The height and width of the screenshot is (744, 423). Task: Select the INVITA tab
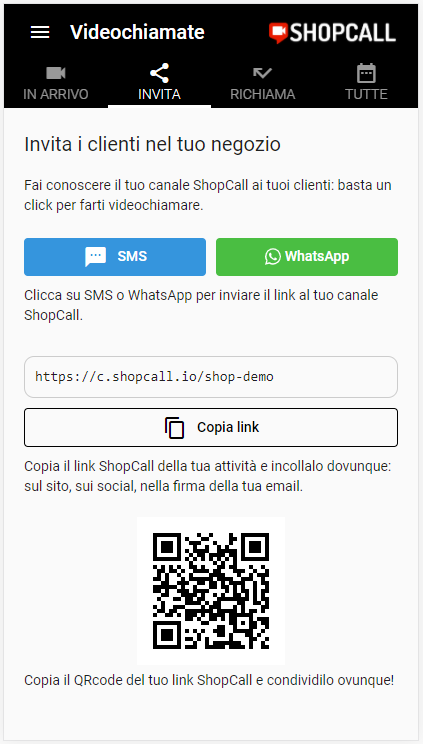[x=160, y=84]
